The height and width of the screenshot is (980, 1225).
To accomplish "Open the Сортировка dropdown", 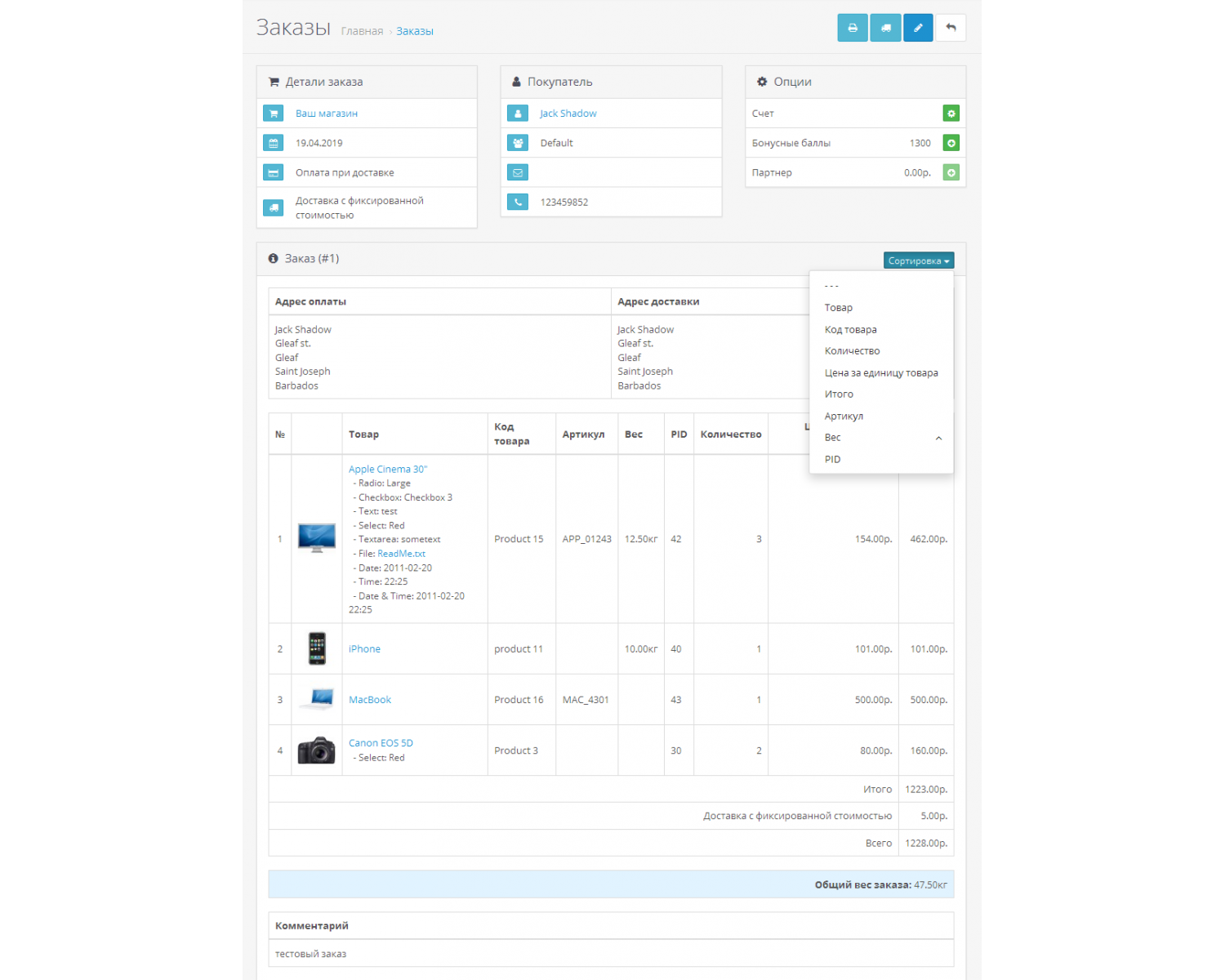I will click(x=918, y=261).
